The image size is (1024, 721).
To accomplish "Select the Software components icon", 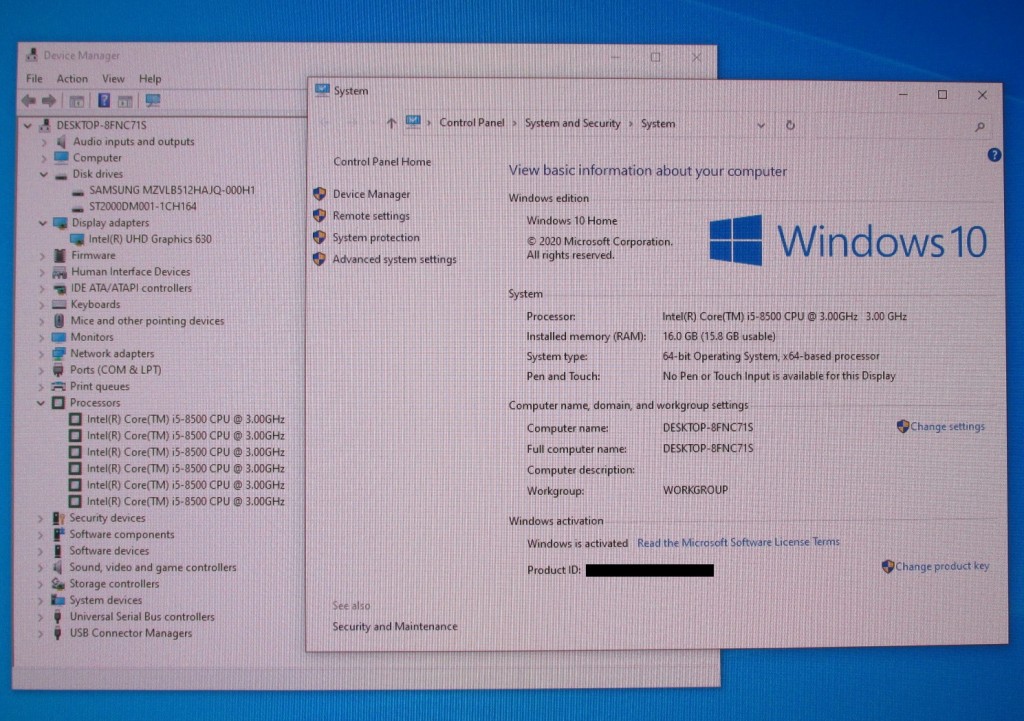I will (58, 534).
